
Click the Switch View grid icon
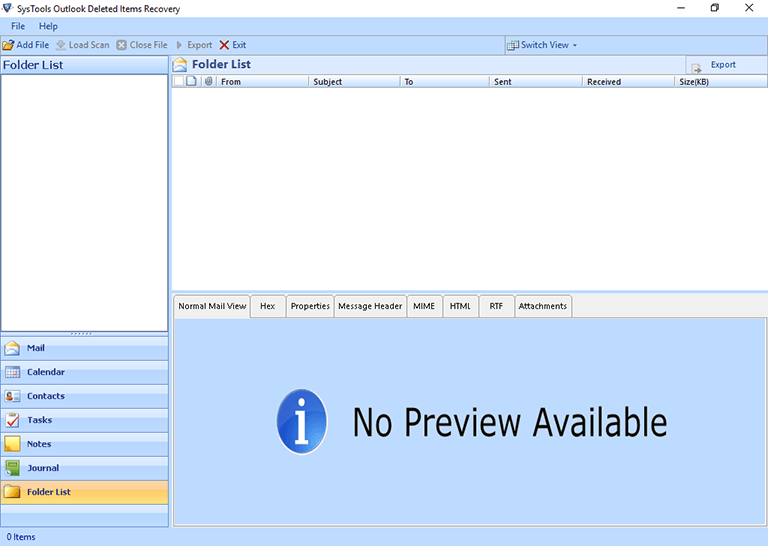pos(513,45)
